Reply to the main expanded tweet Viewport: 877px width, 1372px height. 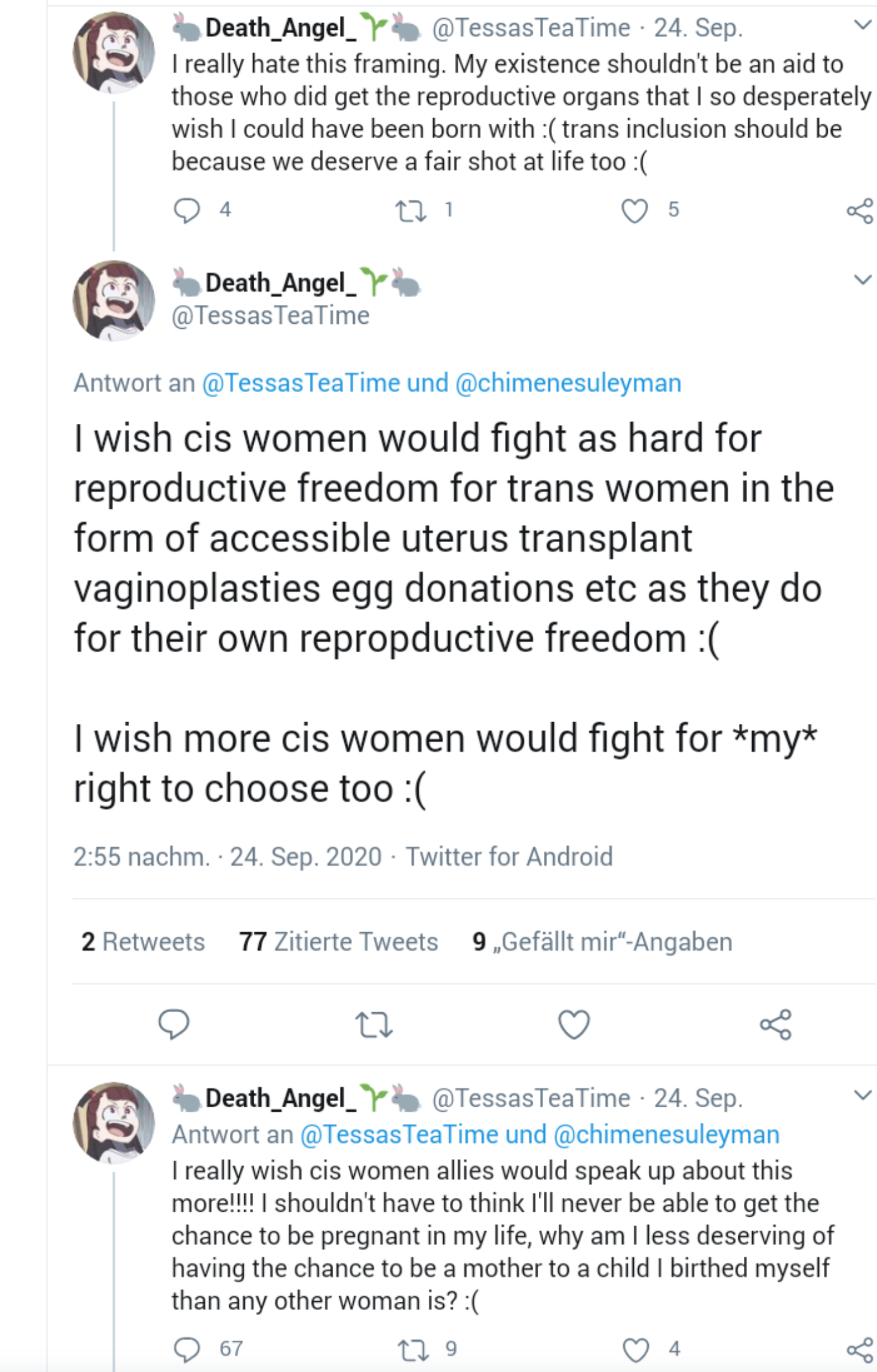point(174,1024)
